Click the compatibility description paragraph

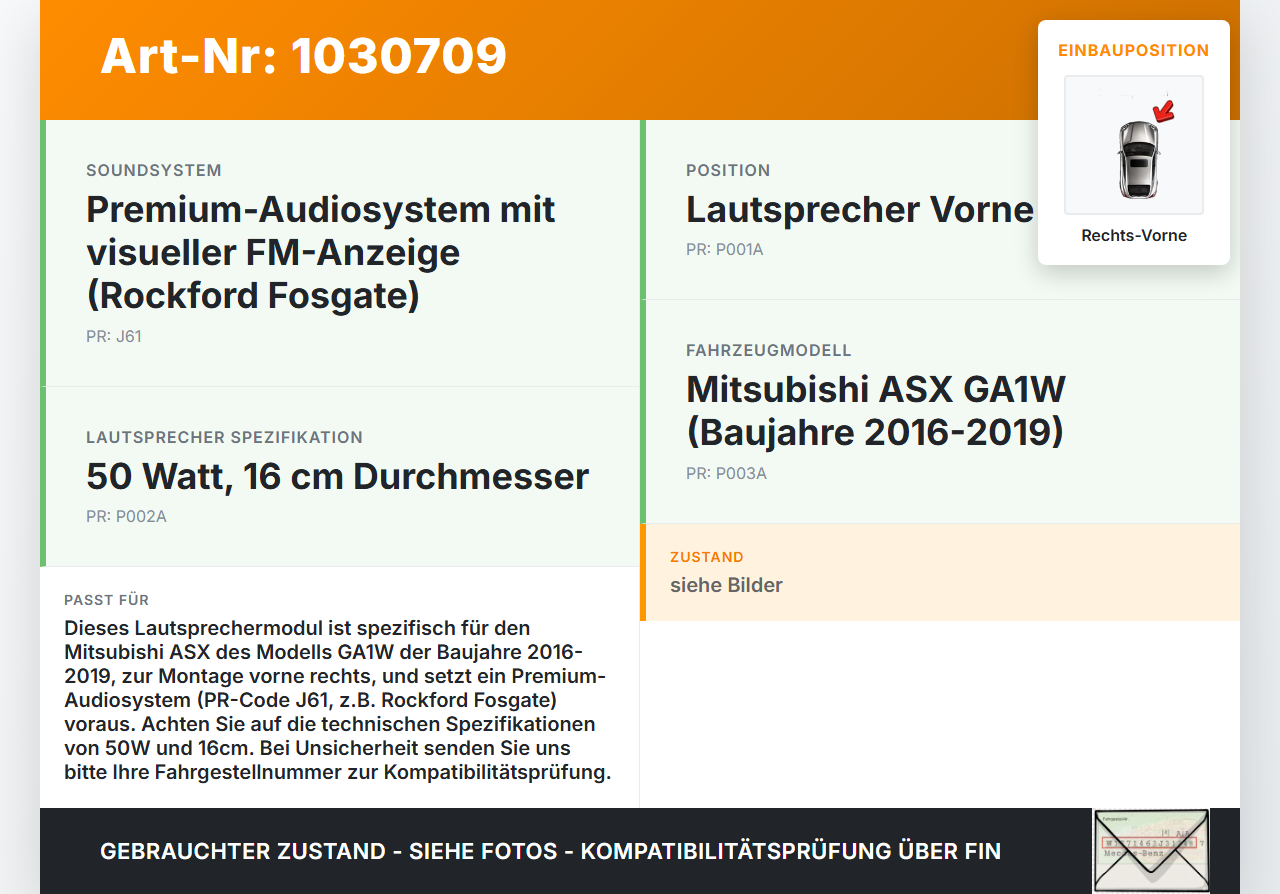pyautogui.click(x=338, y=700)
